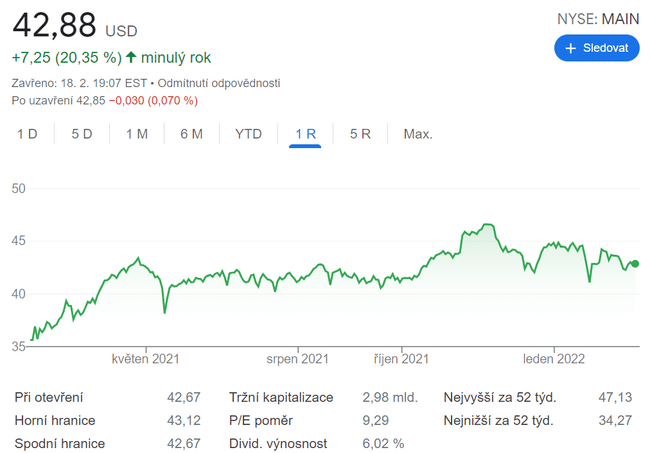Viewport: 650px width, 453px height.
Task: Click the Divid. výnosnost label
Action: click(x=278, y=443)
